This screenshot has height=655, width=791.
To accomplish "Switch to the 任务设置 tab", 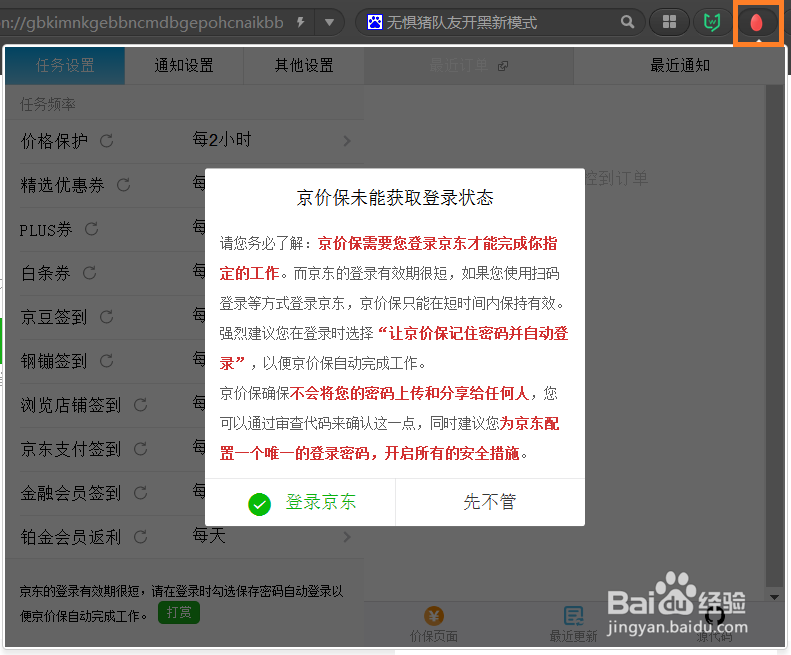I will click(65, 66).
